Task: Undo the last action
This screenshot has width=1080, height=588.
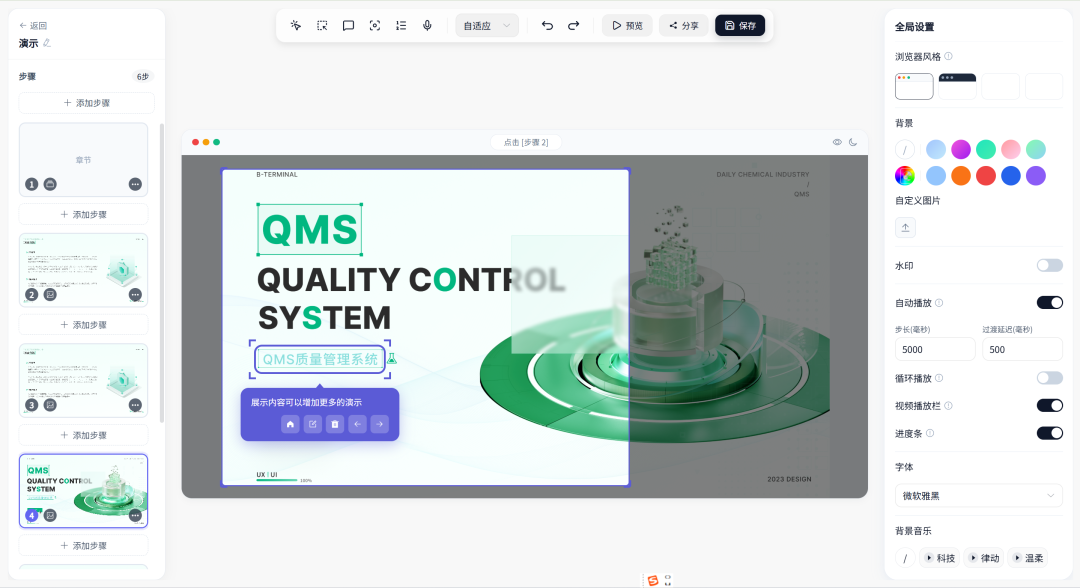Action: 547,25
